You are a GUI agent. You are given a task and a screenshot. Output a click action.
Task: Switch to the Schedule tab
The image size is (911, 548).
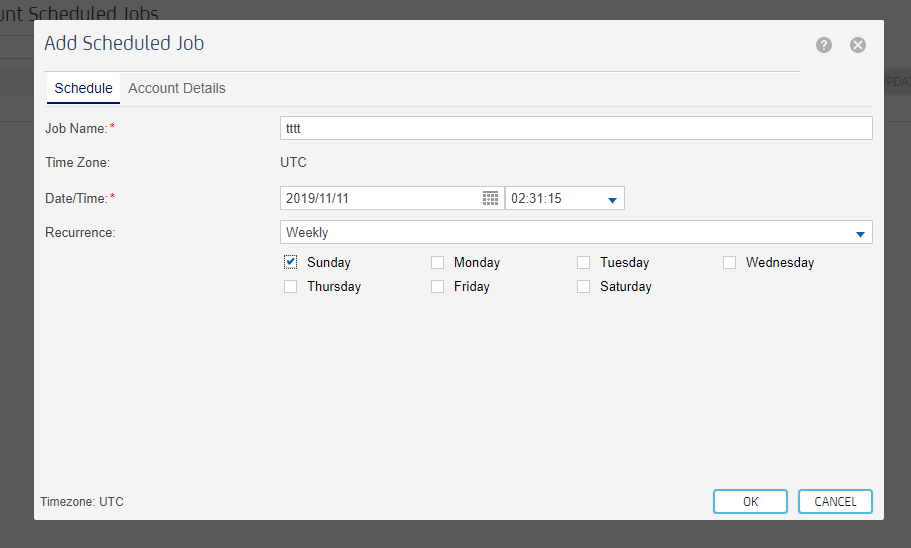pyautogui.click(x=83, y=88)
